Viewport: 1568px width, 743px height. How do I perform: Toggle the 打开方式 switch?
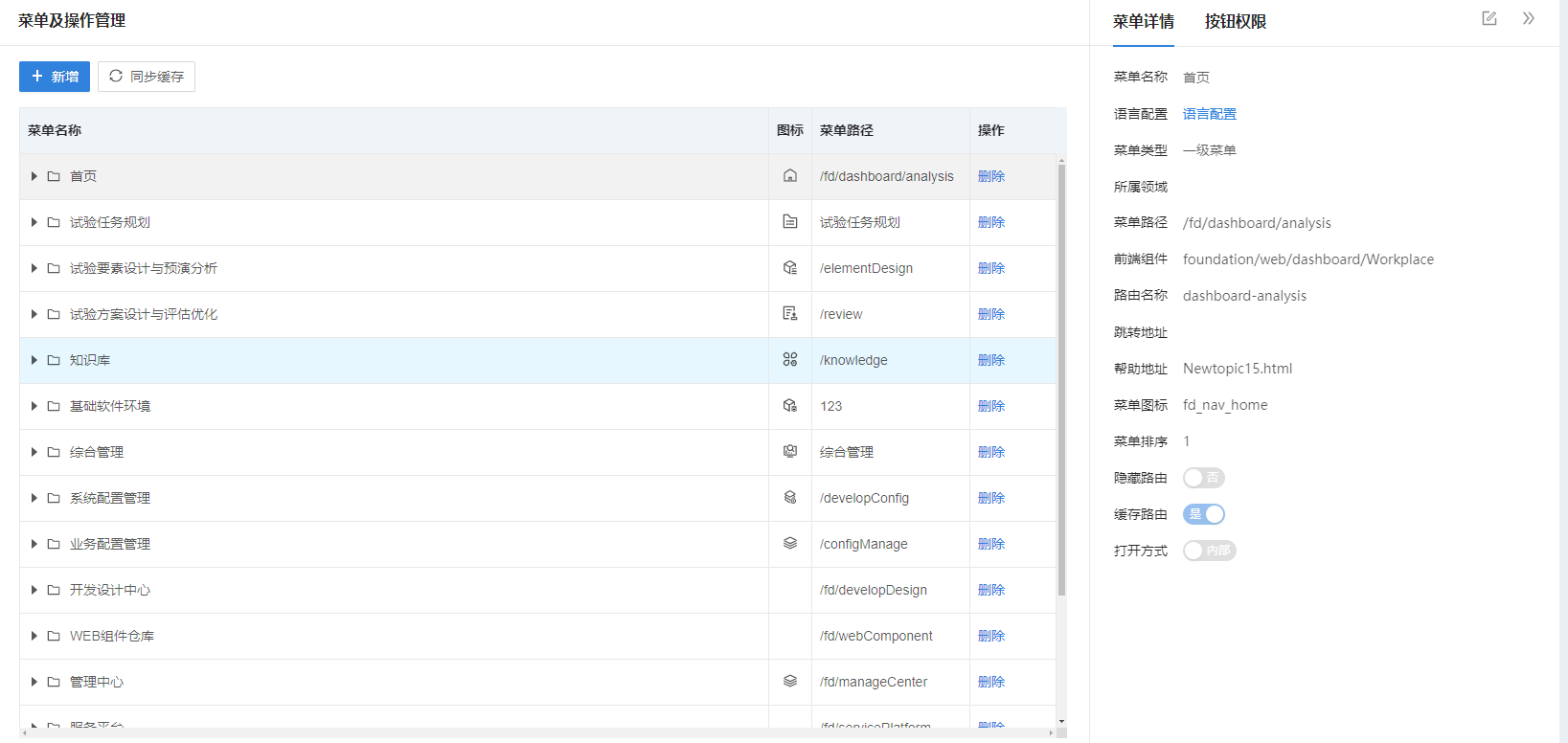tap(1210, 551)
